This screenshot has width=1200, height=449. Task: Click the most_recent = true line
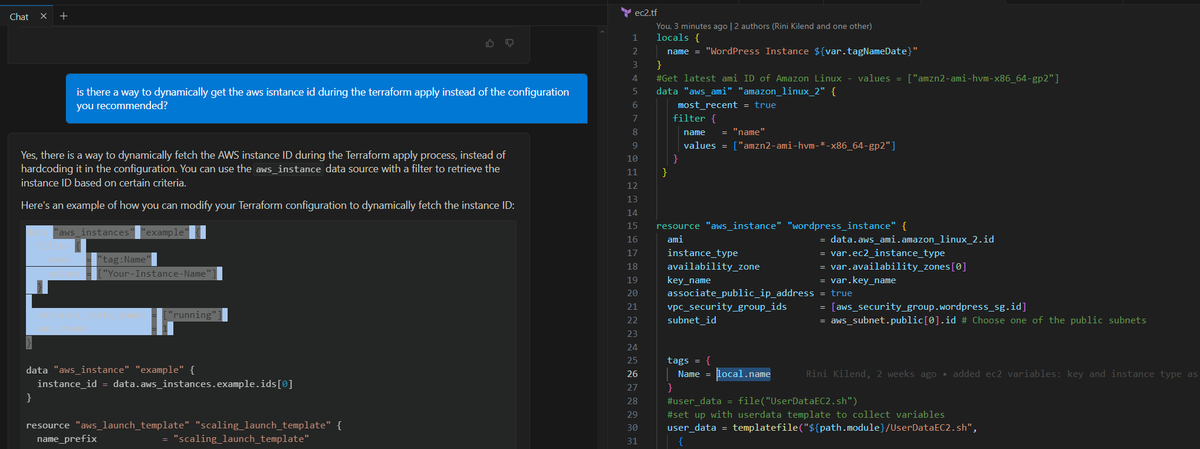tap(726, 105)
